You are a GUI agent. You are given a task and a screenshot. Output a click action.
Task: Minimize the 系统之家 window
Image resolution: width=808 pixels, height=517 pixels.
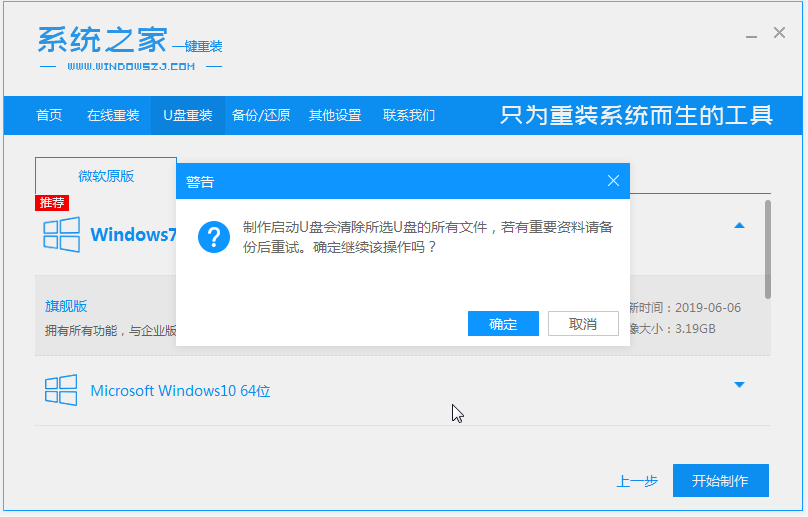tap(751, 37)
